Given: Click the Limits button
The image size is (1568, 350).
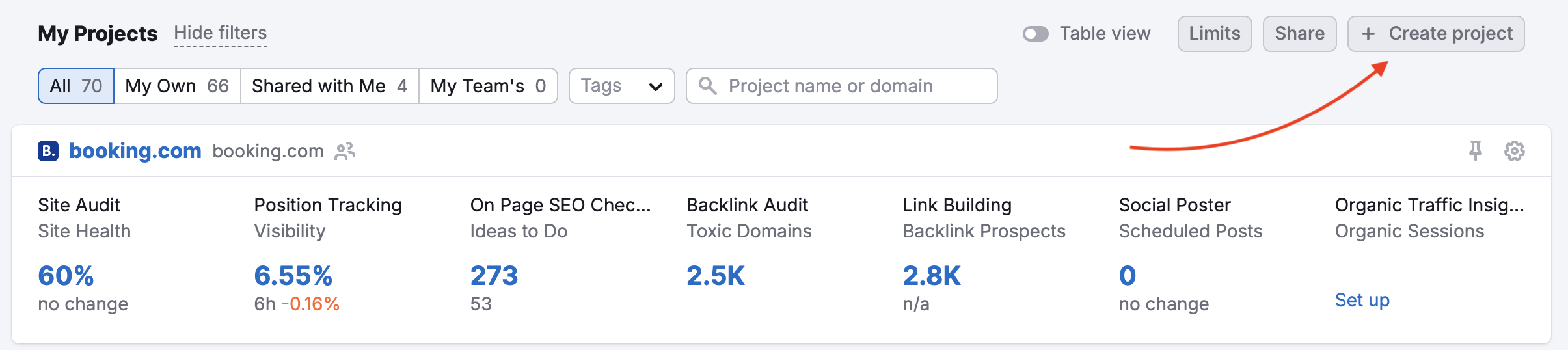Looking at the screenshot, I should (1215, 34).
